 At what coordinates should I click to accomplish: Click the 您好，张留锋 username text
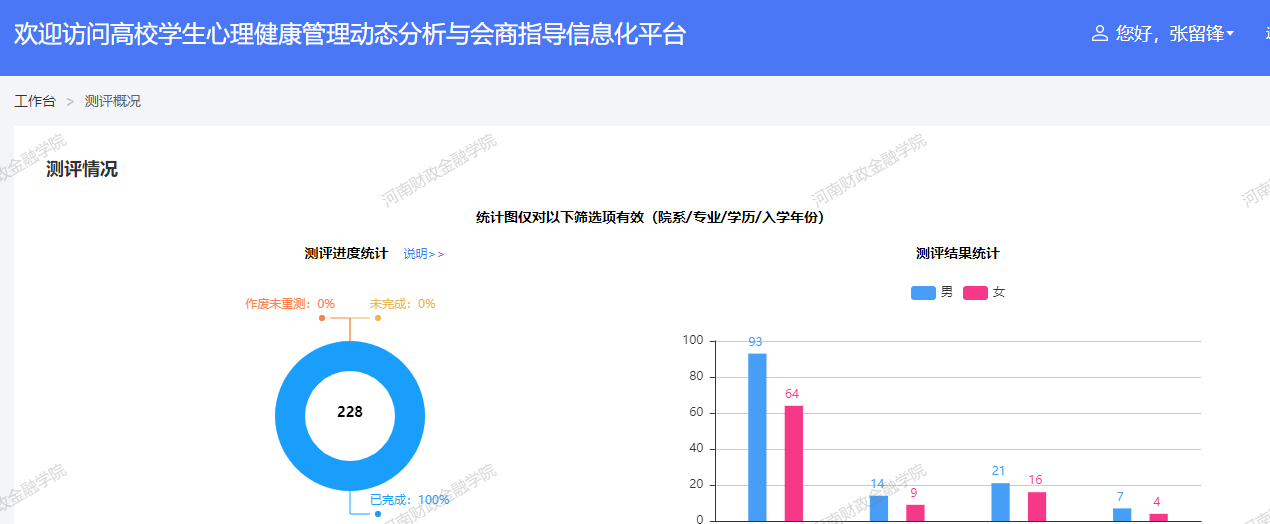1170,34
